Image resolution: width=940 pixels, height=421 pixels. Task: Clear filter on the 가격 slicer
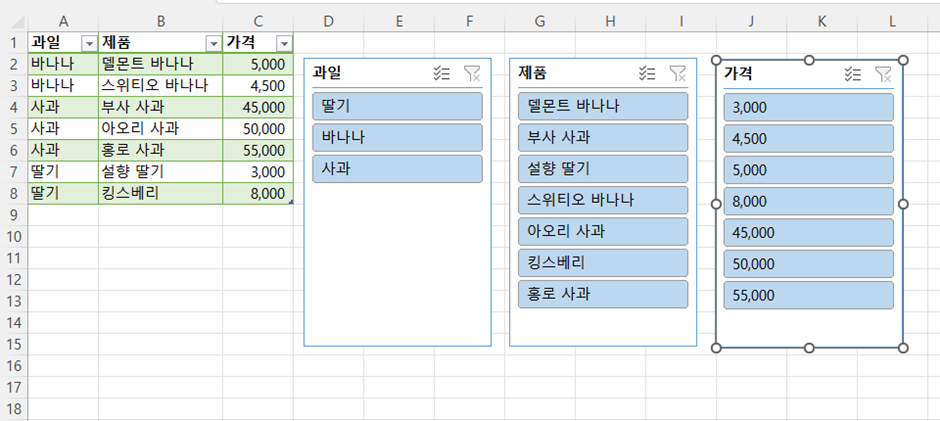pos(883,74)
